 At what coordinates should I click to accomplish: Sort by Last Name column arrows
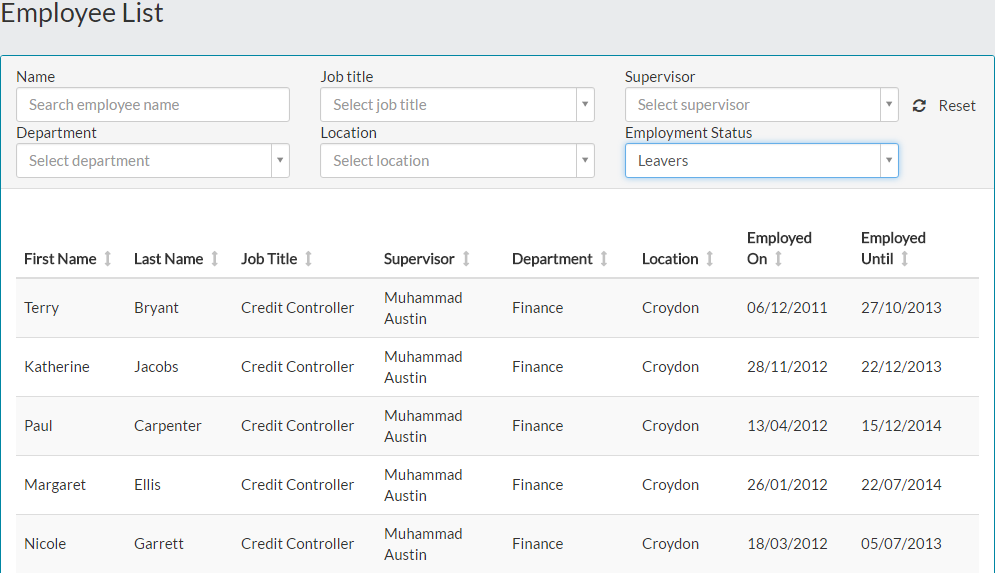pyautogui.click(x=214, y=258)
